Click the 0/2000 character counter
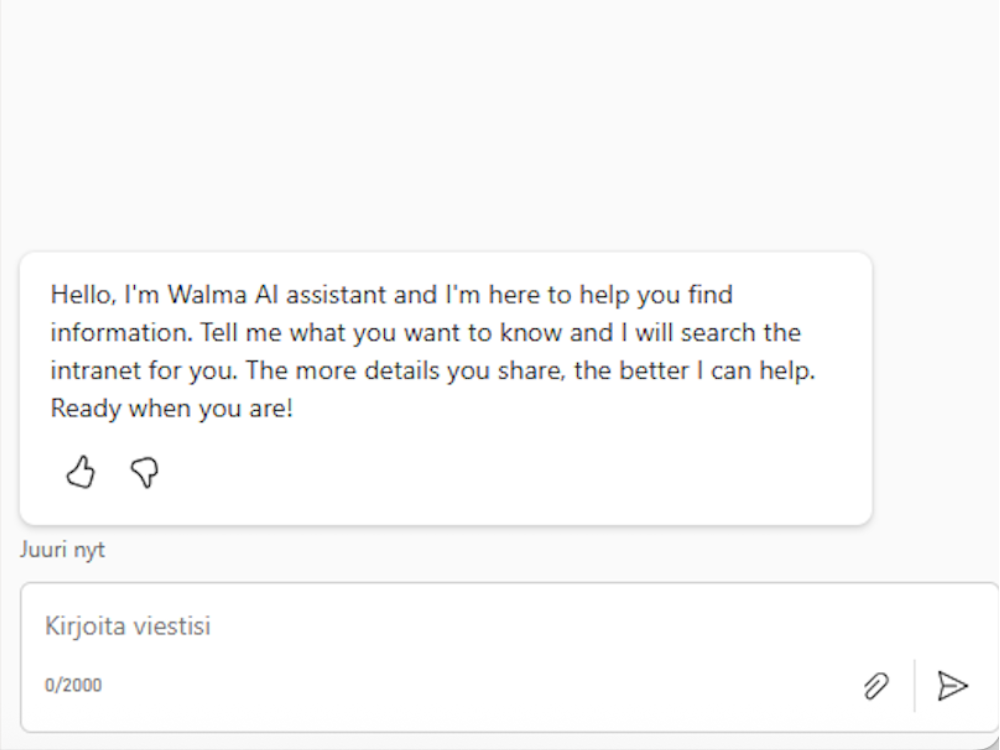Screen dimensions: 1000x750 click(x=73, y=686)
